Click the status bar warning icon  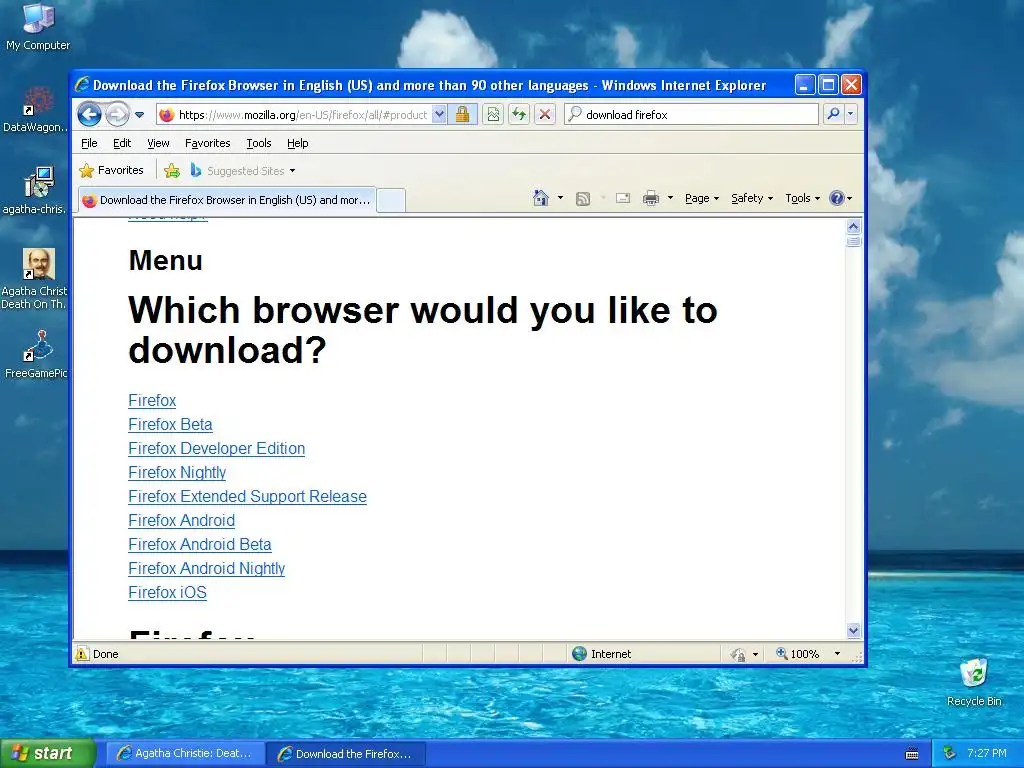pyautogui.click(x=82, y=654)
